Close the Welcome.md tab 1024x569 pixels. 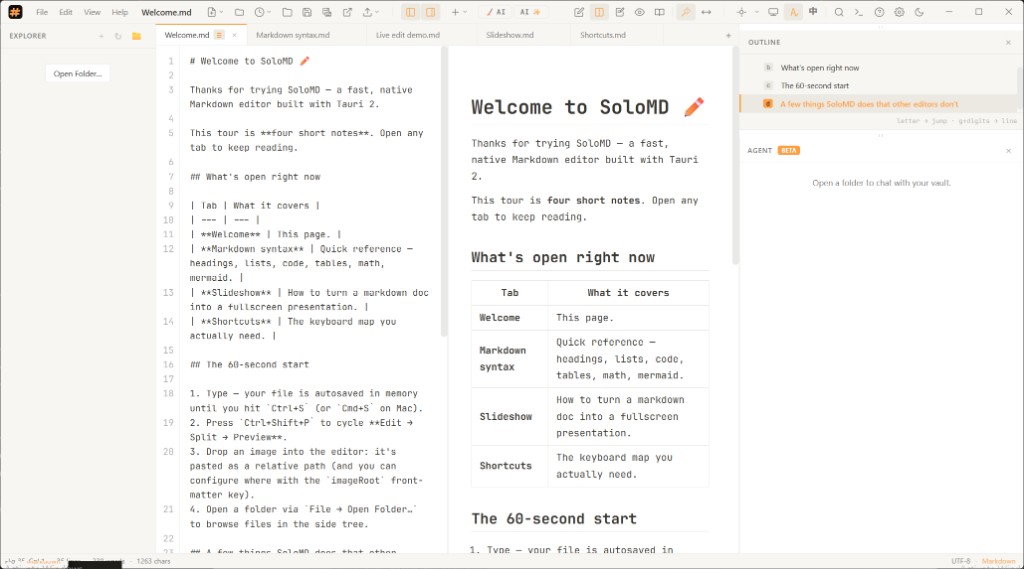pos(234,35)
